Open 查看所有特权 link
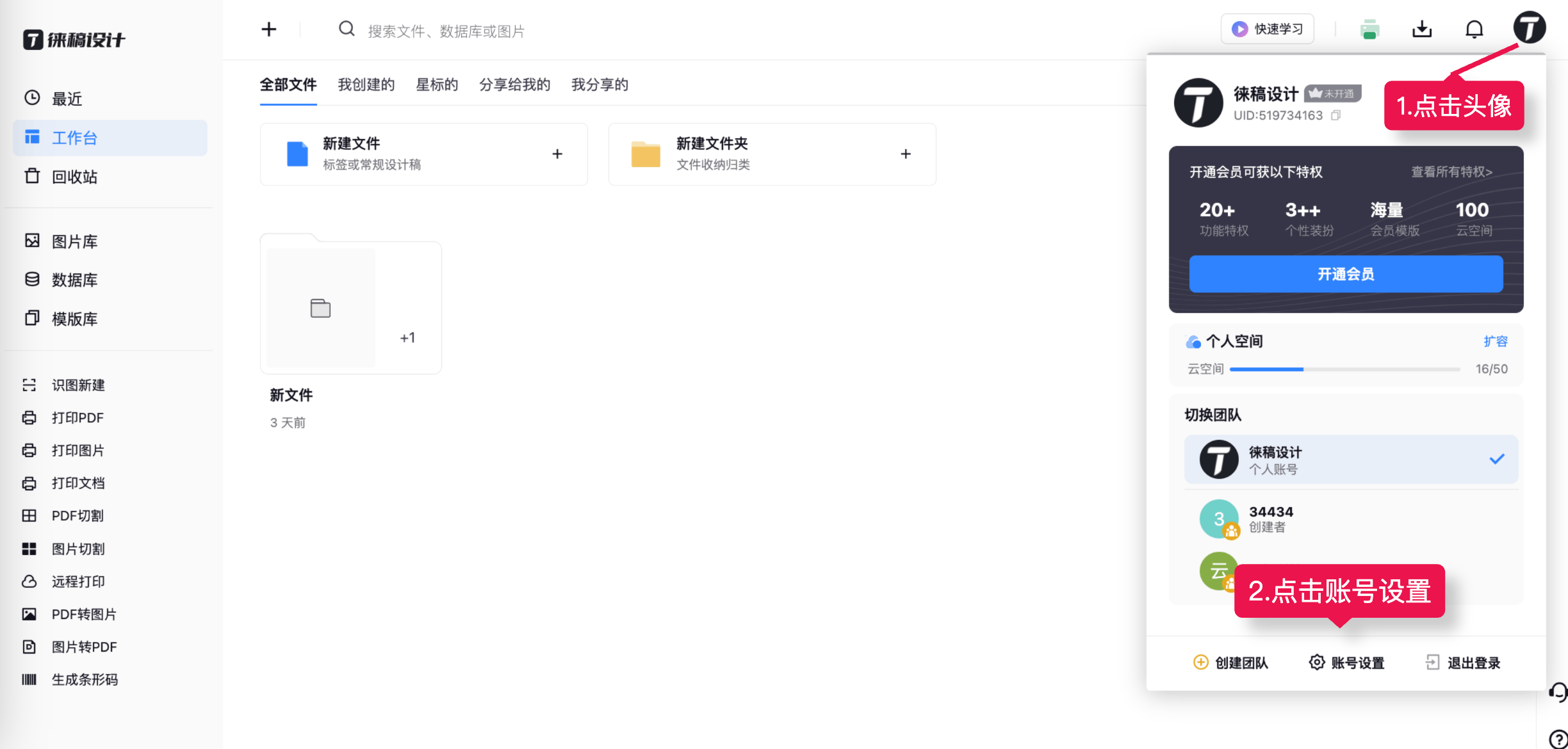 1451,172
